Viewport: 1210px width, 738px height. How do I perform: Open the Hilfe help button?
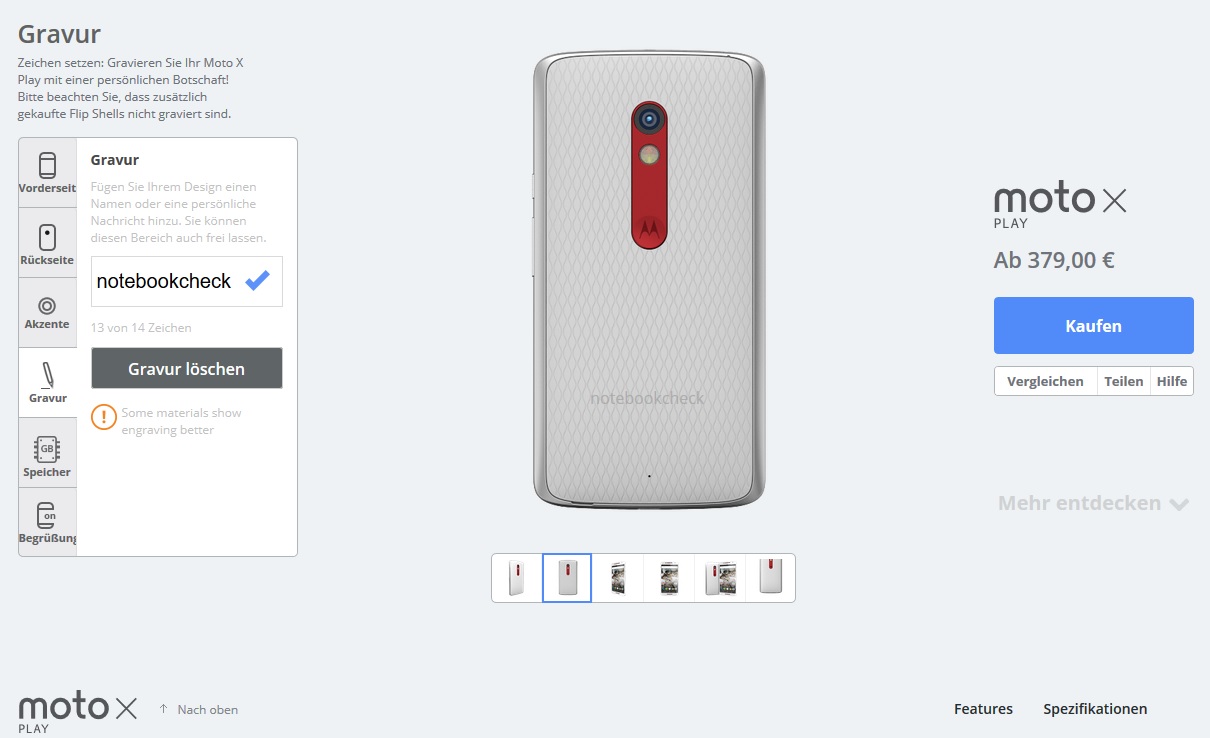[1172, 381]
